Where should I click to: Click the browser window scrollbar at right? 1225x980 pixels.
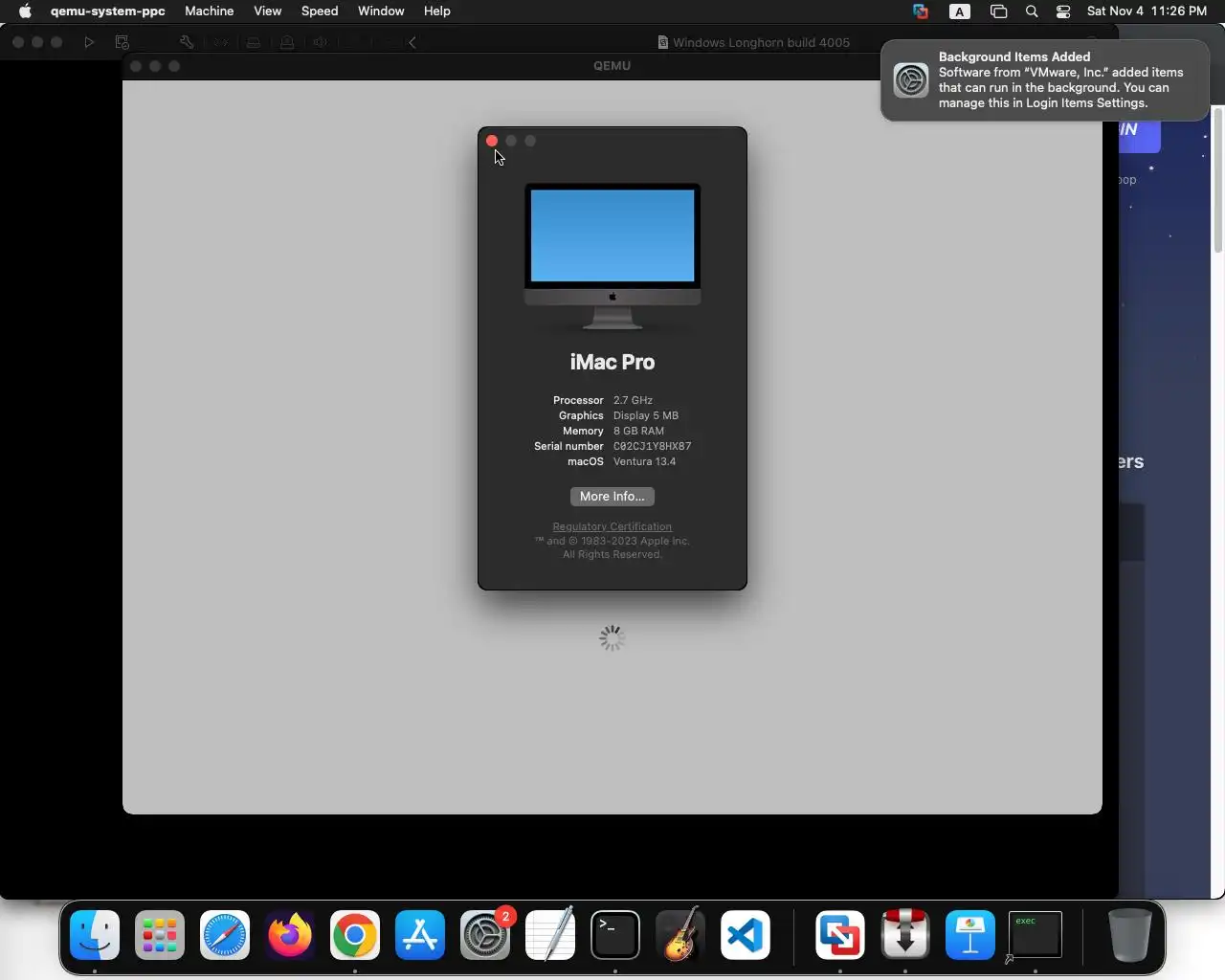click(x=1218, y=181)
